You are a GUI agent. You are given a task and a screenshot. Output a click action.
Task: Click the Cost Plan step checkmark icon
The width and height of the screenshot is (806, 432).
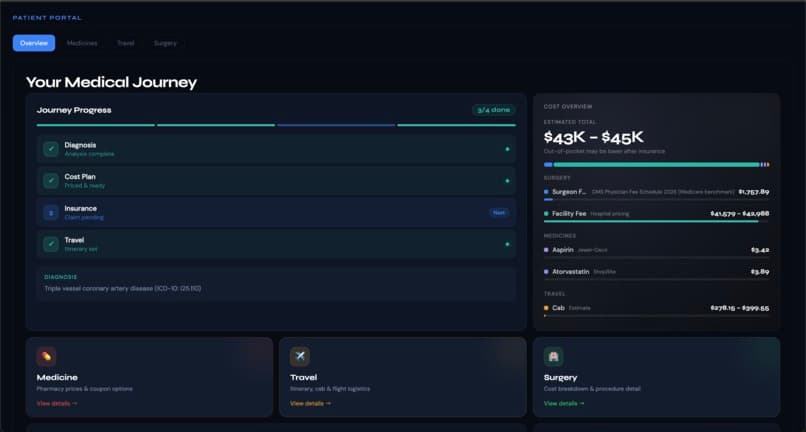point(50,181)
